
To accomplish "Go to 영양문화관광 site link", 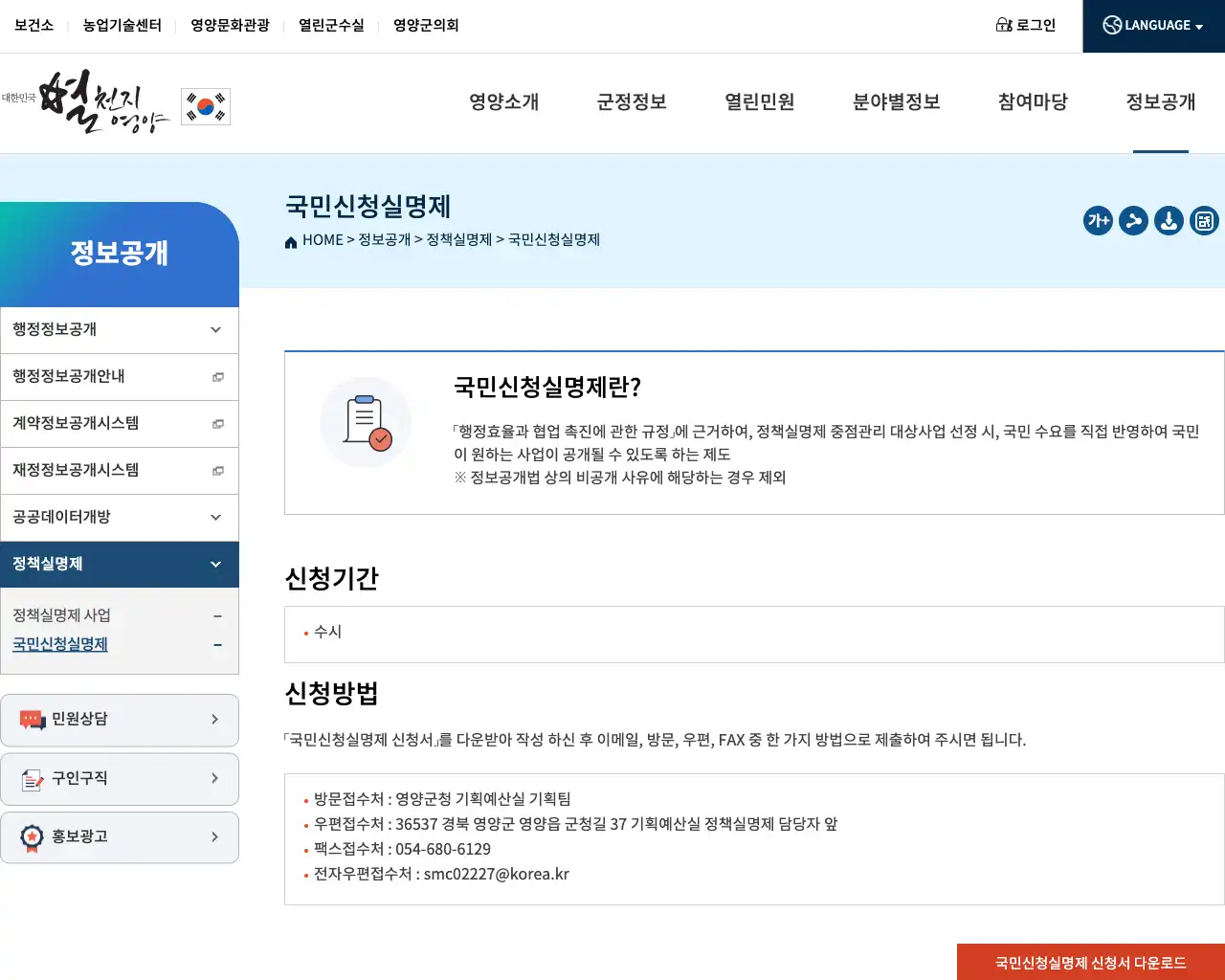I will click(x=231, y=25).
